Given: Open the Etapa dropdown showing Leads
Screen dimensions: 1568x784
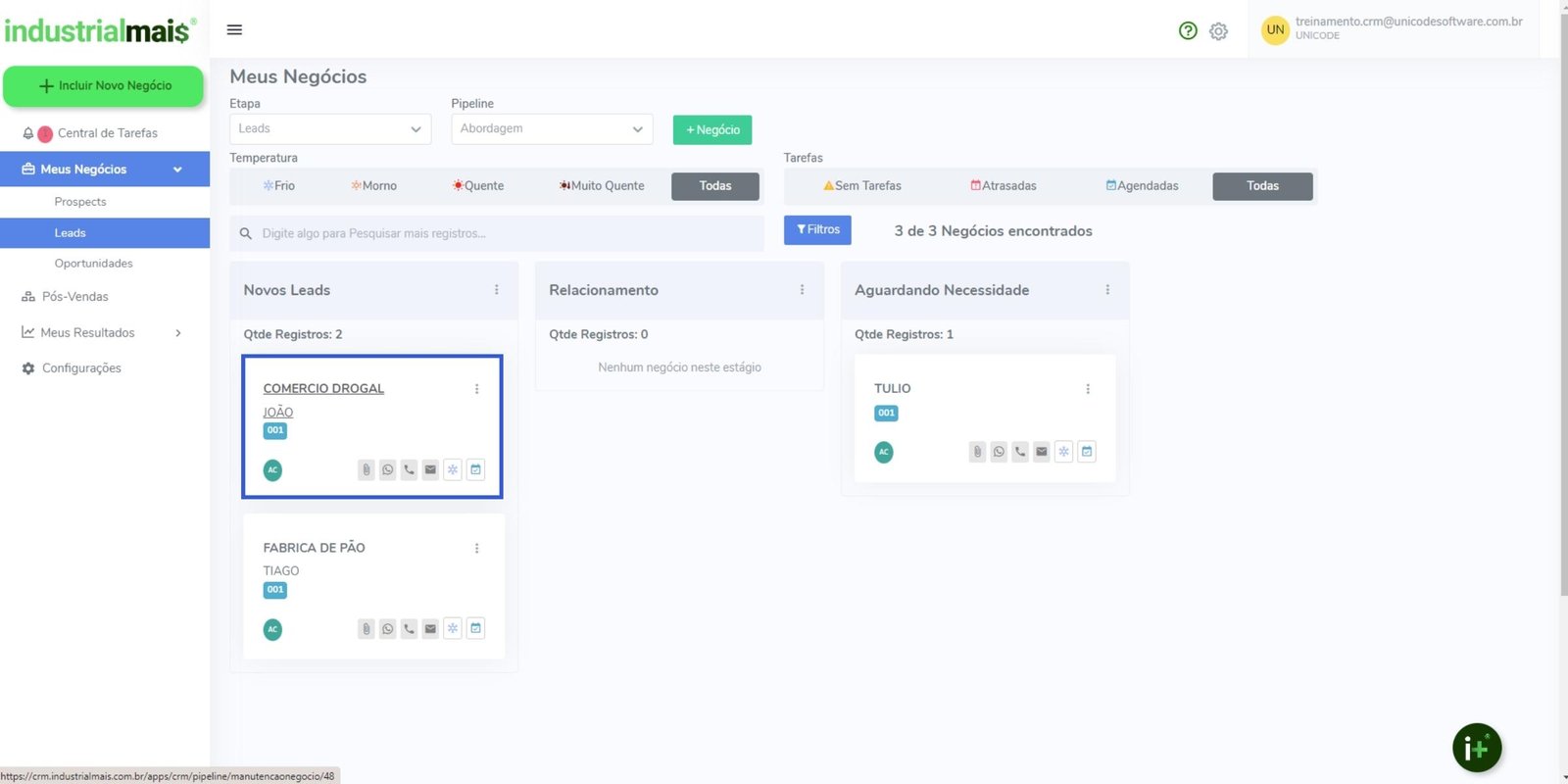Looking at the screenshot, I should click(x=330, y=129).
